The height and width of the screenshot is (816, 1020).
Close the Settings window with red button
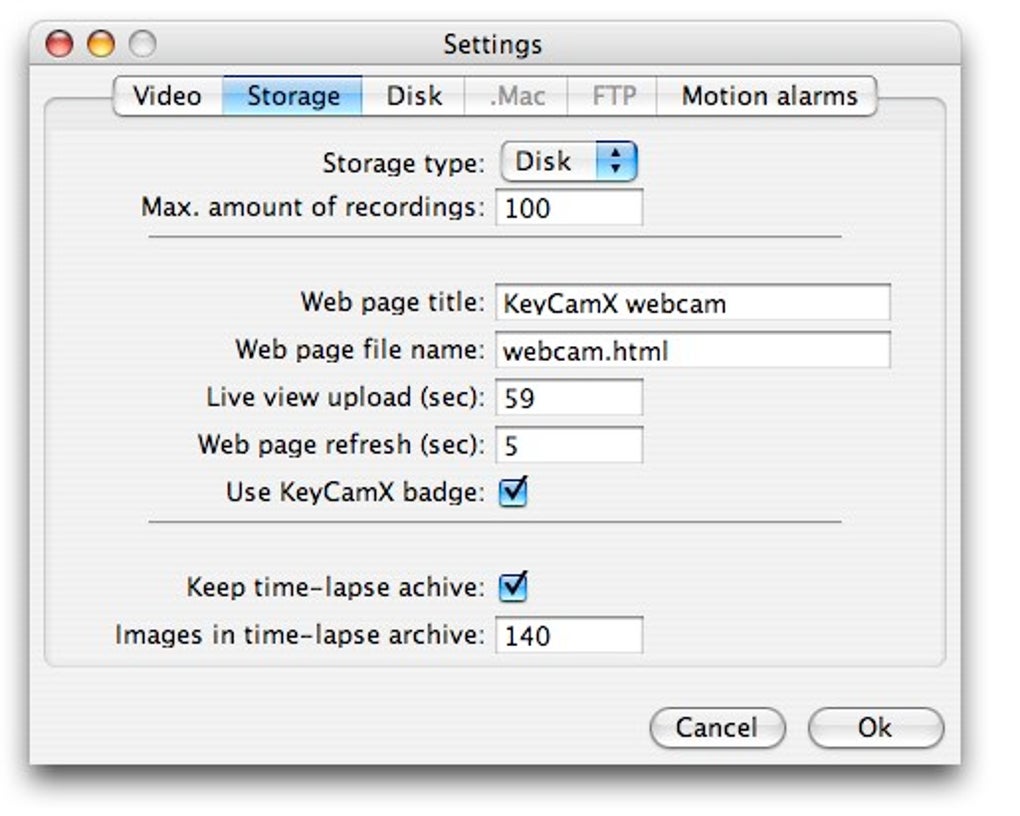click(61, 44)
